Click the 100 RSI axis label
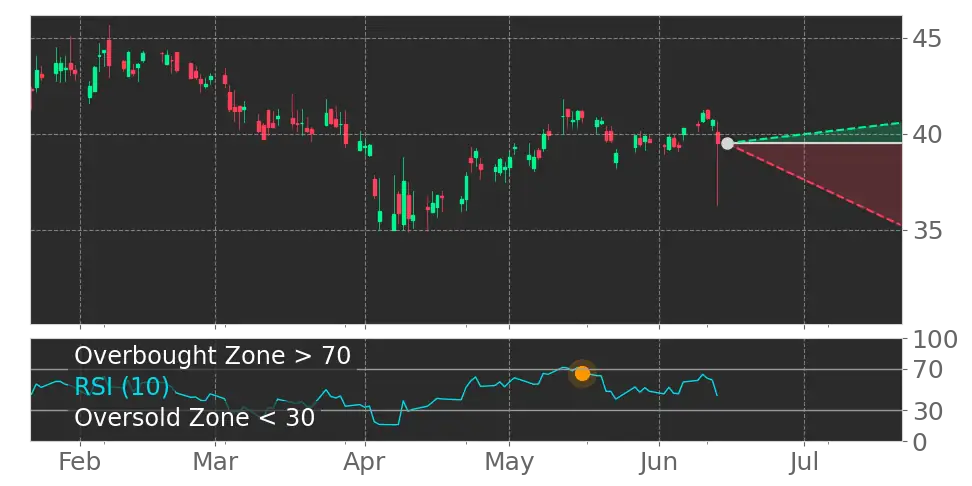The image size is (972, 486). [x=935, y=340]
